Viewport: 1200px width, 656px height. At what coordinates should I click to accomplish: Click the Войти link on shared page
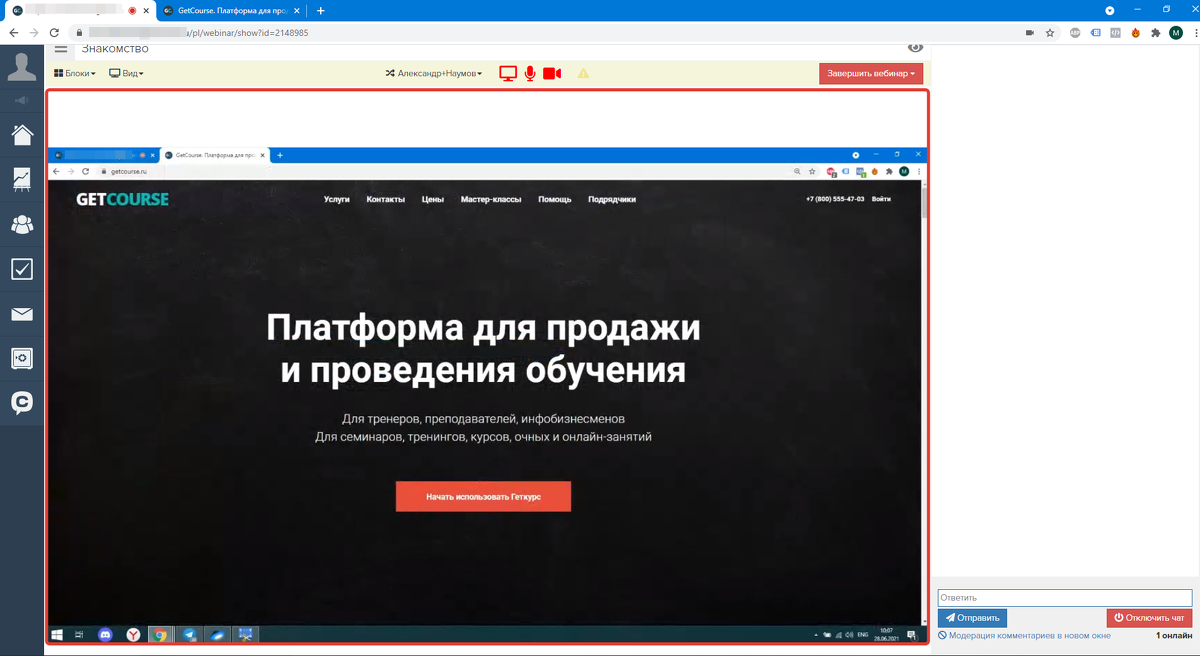[x=881, y=199]
